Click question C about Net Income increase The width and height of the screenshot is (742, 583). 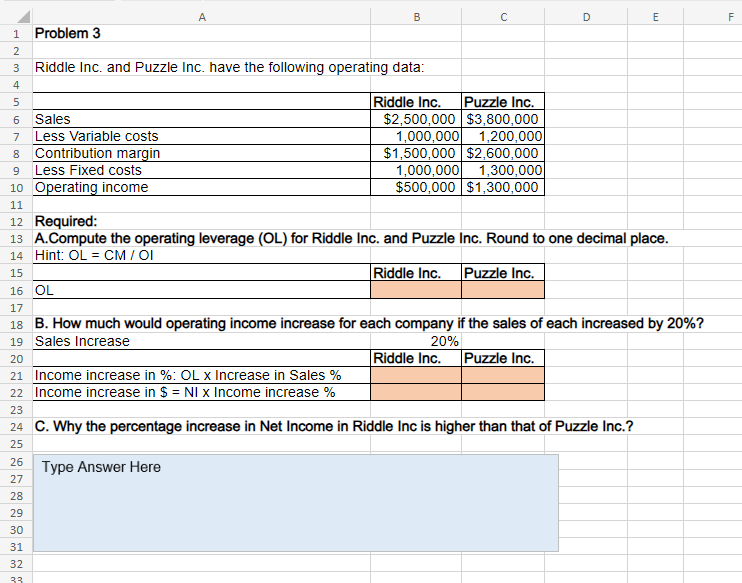(x=334, y=426)
